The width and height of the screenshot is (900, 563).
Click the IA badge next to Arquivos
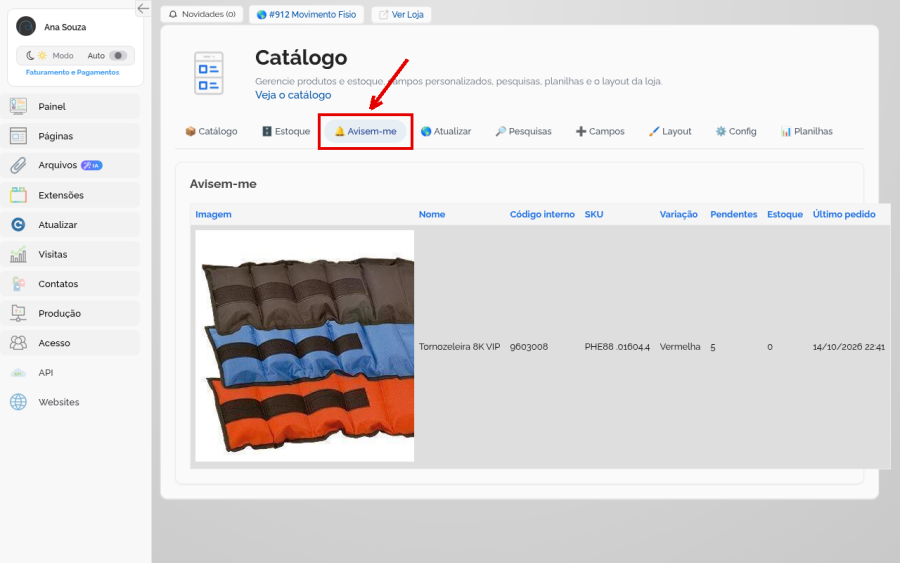click(x=91, y=165)
